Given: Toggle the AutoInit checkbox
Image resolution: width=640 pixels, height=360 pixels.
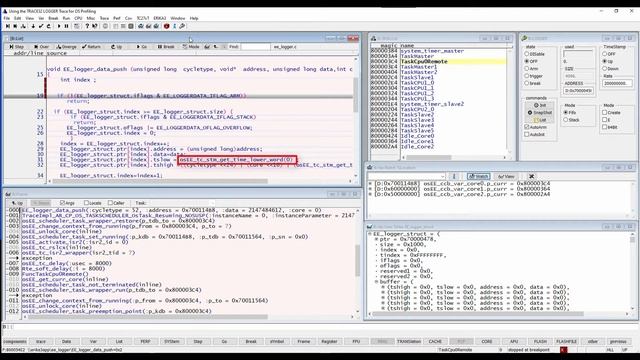Looking at the screenshot, I should click(x=527, y=134).
